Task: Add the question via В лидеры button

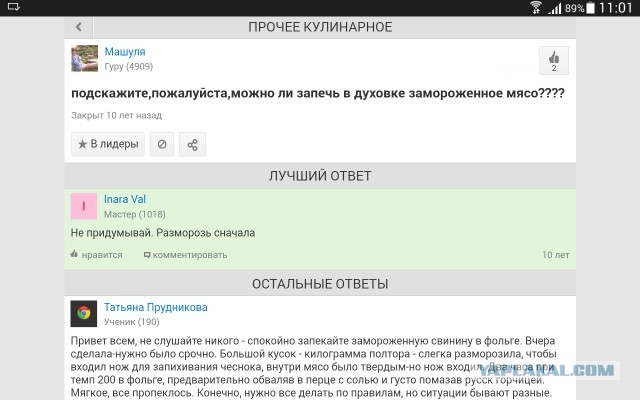Action: pyautogui.click(x=108, y=144)
